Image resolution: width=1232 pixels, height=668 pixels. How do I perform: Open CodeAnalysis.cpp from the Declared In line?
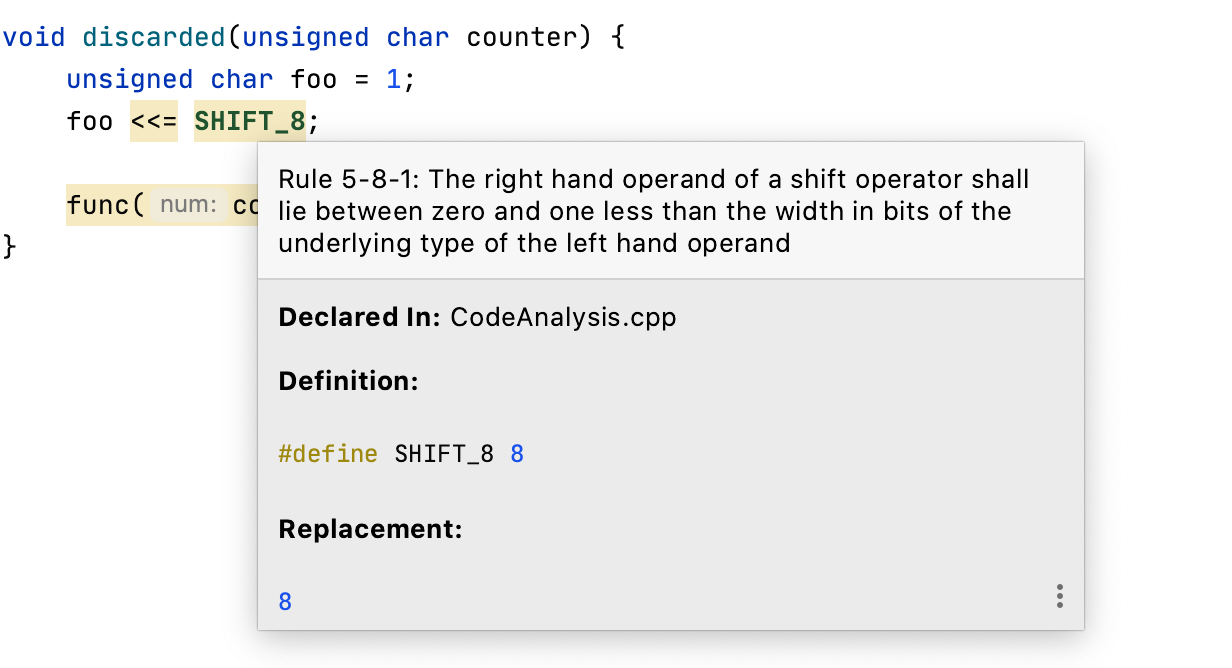[x=563, y=318]
